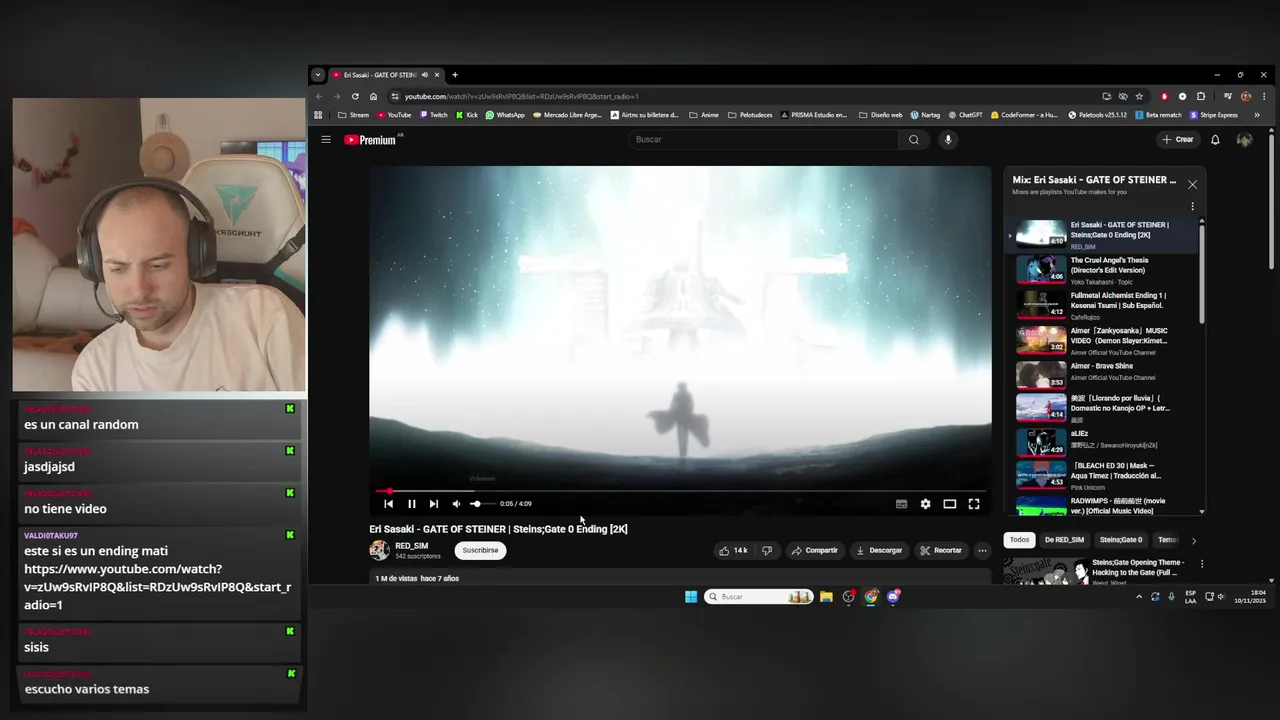Open the Chrome extensions puzzle icon
Viewport: 1280px width, 720px height.
click(1201, 97)
